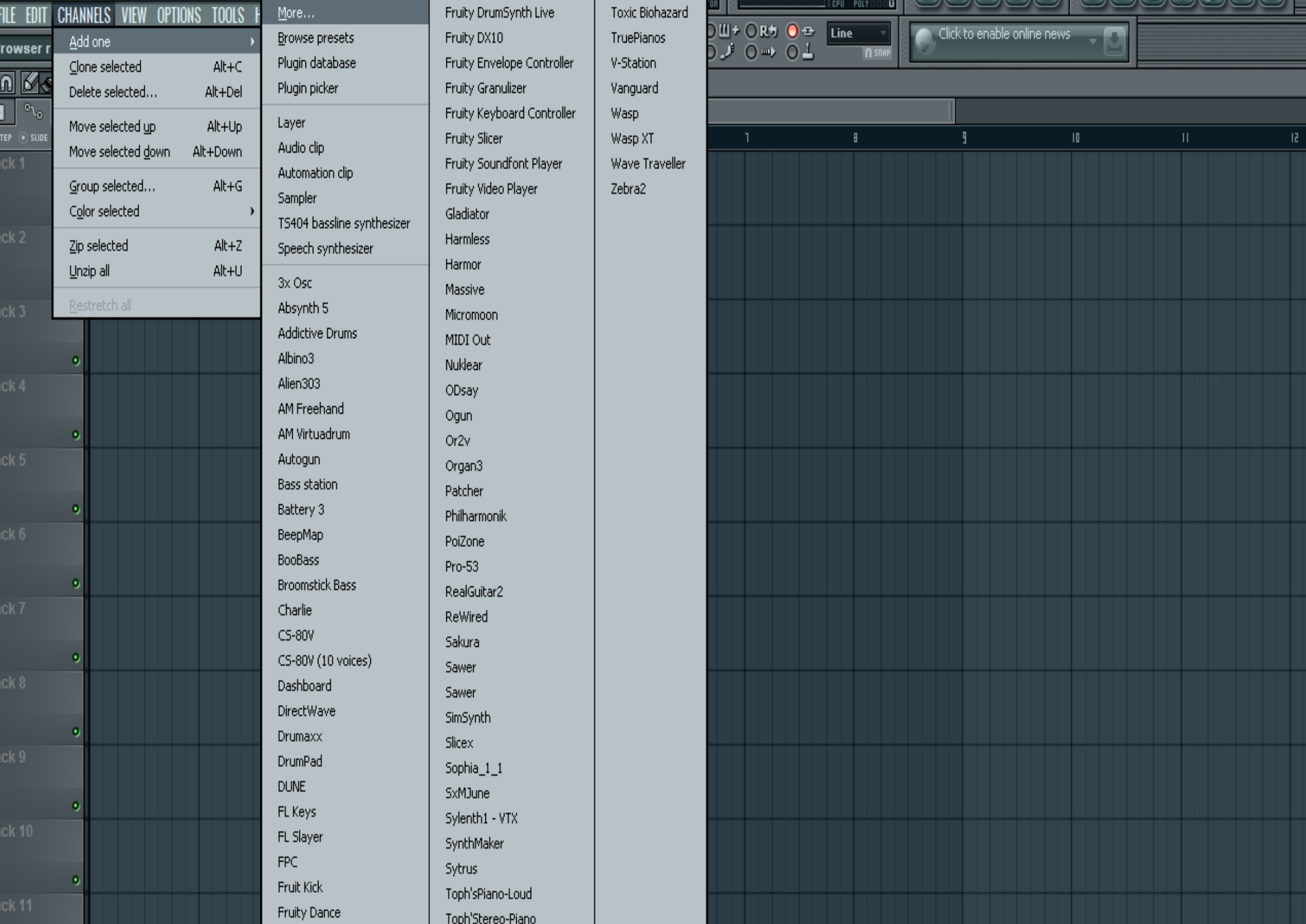1306x924 pixels.
Task: Expand the Add one submenu
Action: [156, 41]
